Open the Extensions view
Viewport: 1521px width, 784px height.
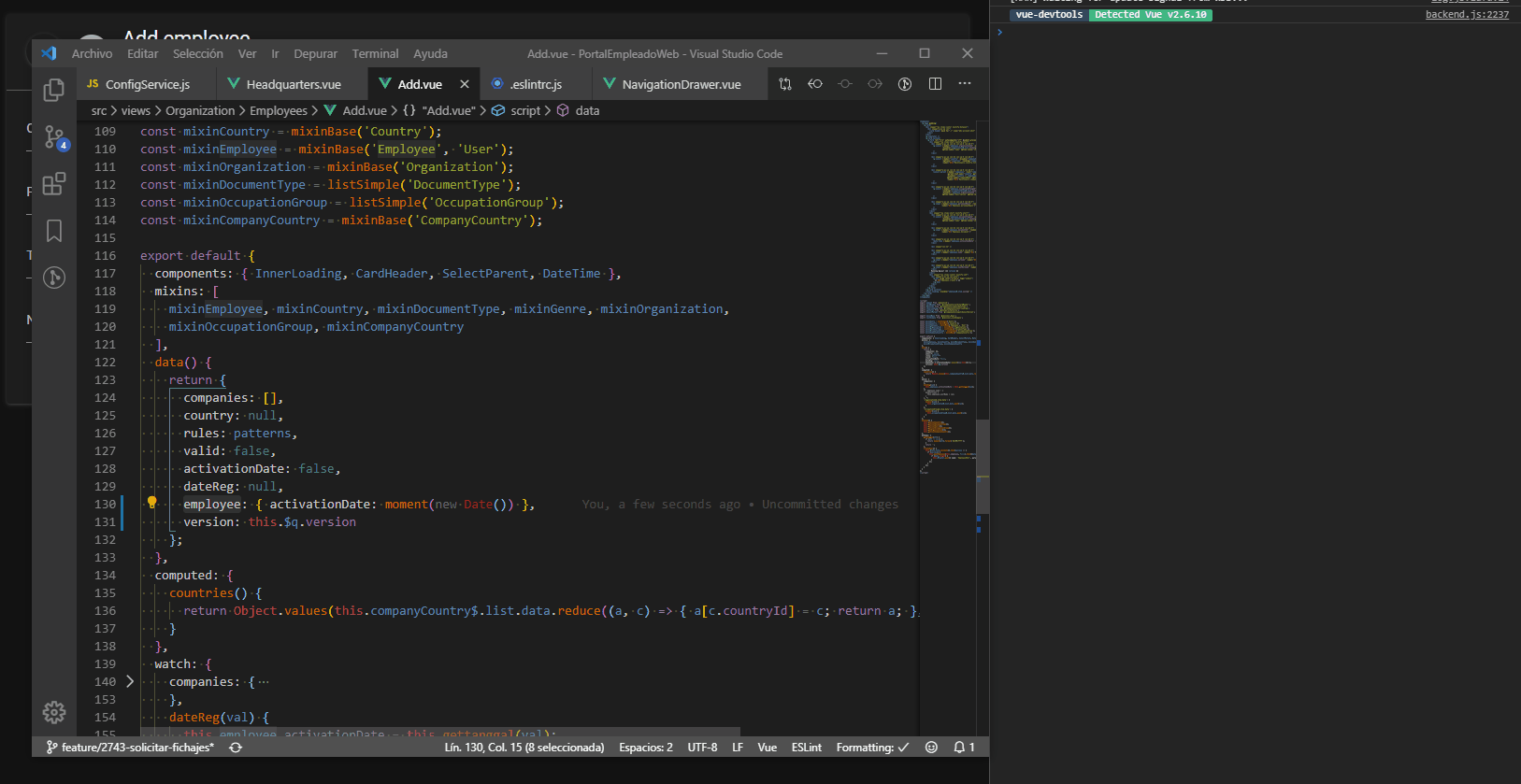click(x=54, y=184)
